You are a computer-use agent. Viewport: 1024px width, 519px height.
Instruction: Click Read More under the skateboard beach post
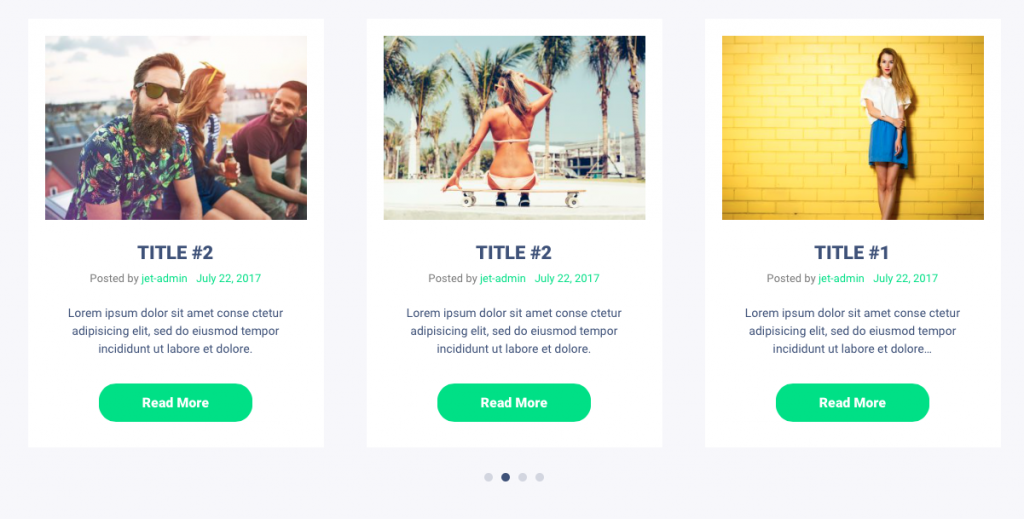(514, 403)
